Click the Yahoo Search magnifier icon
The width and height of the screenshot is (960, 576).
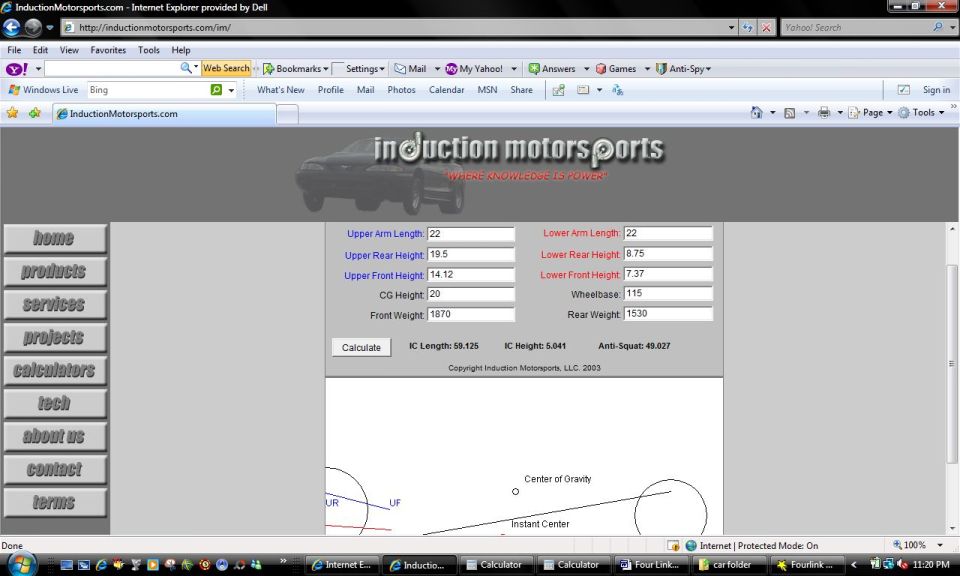coord(937,28)
